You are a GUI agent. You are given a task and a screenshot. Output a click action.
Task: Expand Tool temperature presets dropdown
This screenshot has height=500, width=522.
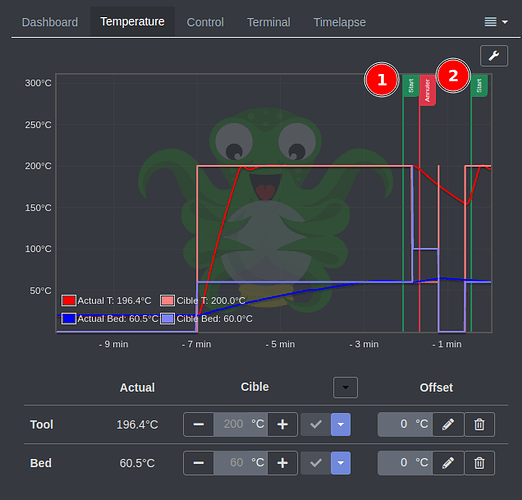pos(341,424)
